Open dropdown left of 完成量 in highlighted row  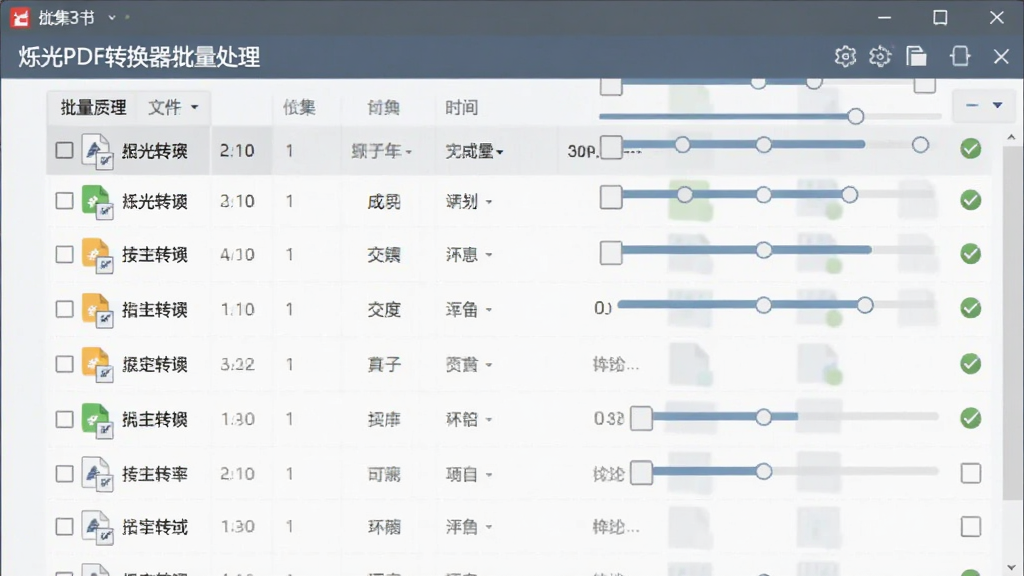coord(381,152)
